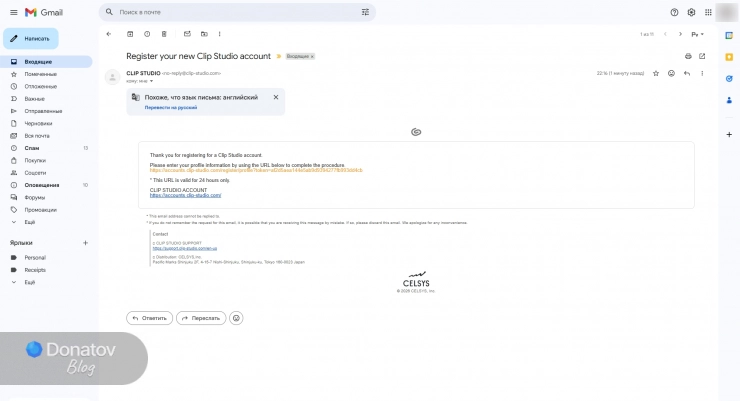
Task: Open the Clip Studio profile registration URL
Action: 256,170
